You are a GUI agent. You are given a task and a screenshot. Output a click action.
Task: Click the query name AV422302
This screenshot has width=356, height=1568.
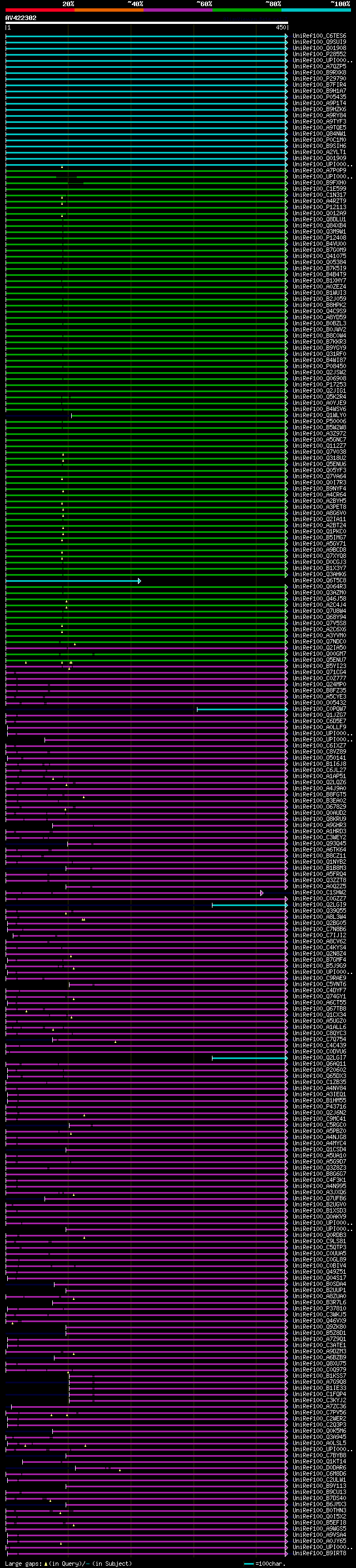(21, 18)
